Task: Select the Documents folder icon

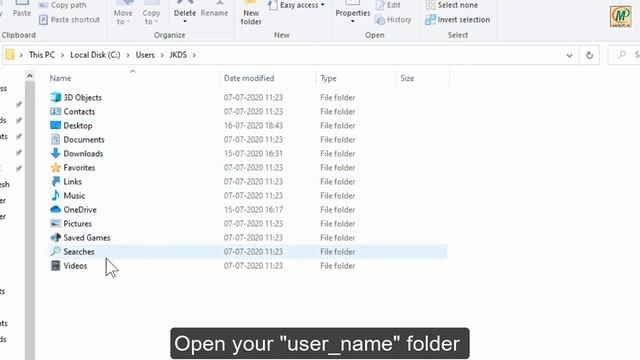Action: pos(56,139)
